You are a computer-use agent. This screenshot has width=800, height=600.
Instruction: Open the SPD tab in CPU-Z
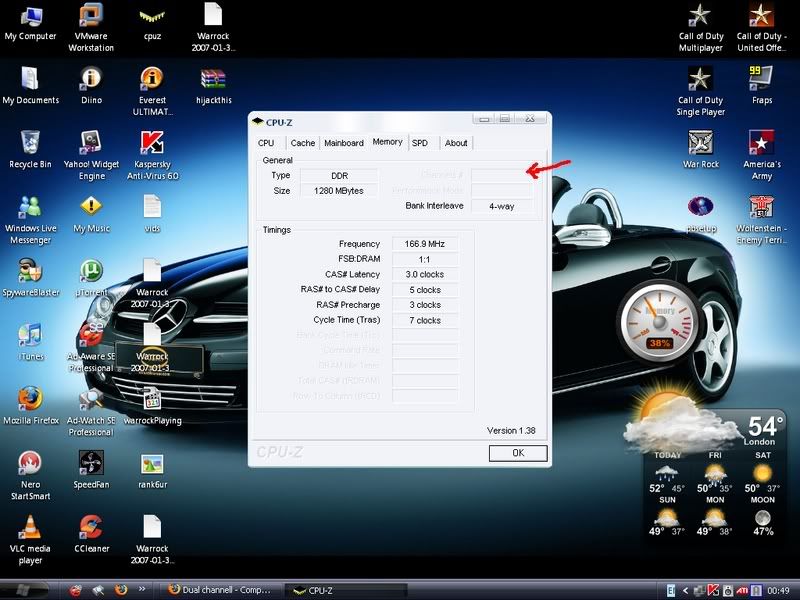pos(420,143)
